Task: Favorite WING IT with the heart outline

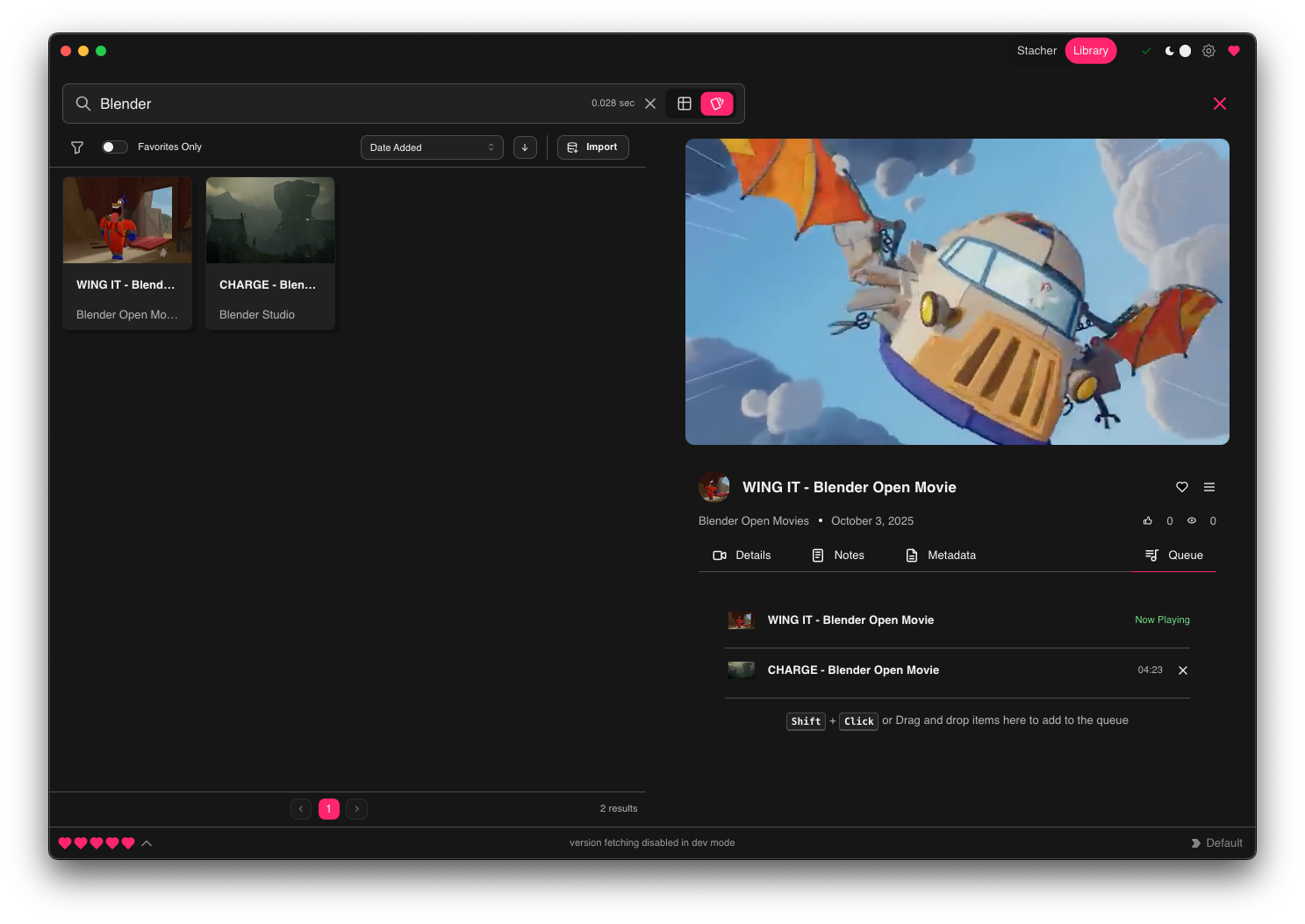Action: pyautogui.click(x=1182, y=487)
